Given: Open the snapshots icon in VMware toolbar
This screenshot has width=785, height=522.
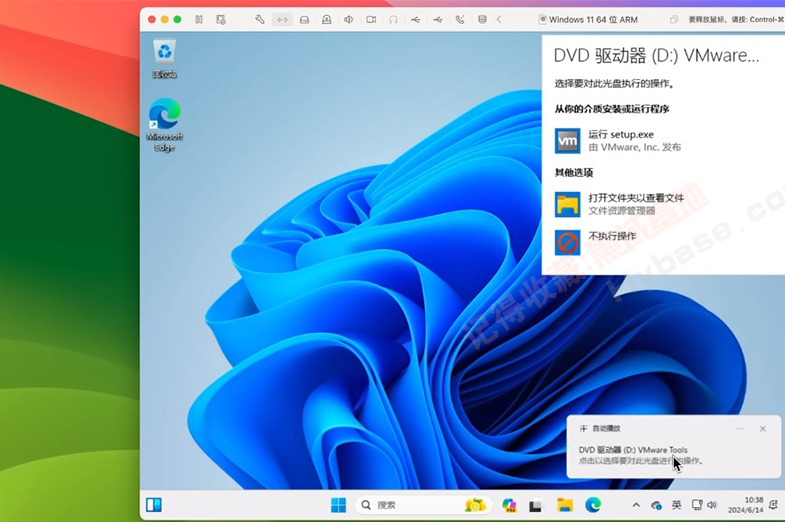Looking at the screenshot, I should 221,20.
